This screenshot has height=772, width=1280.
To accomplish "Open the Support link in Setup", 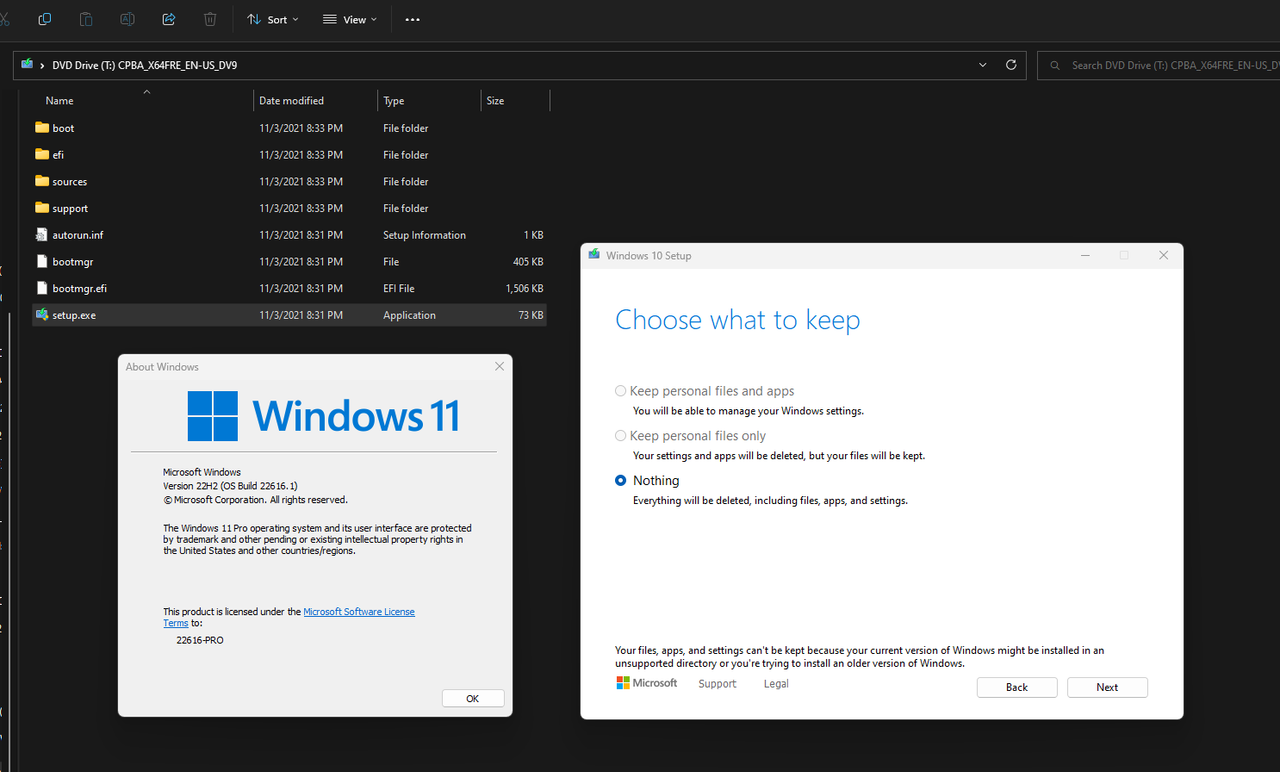I will (x=717, y=684).
